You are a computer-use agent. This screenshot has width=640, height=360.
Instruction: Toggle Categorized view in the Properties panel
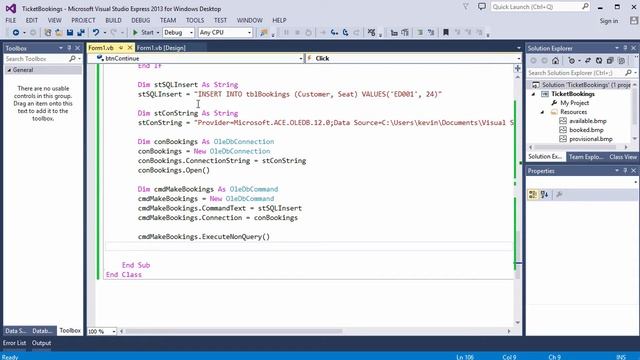[533, 195]
